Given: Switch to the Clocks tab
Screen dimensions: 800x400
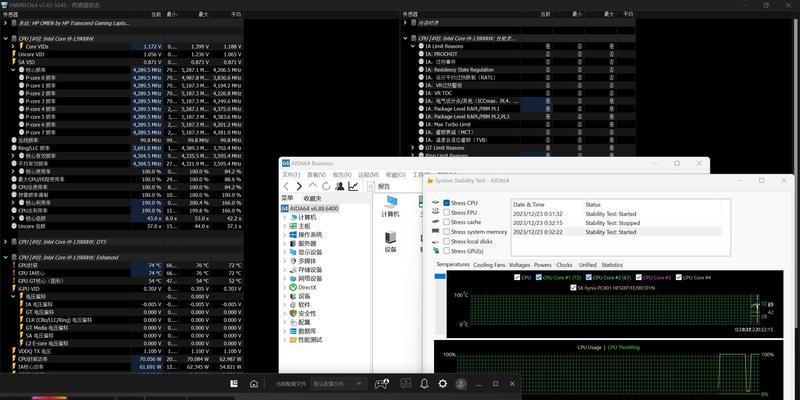Looking at the screenshot, I should point(564,265).
